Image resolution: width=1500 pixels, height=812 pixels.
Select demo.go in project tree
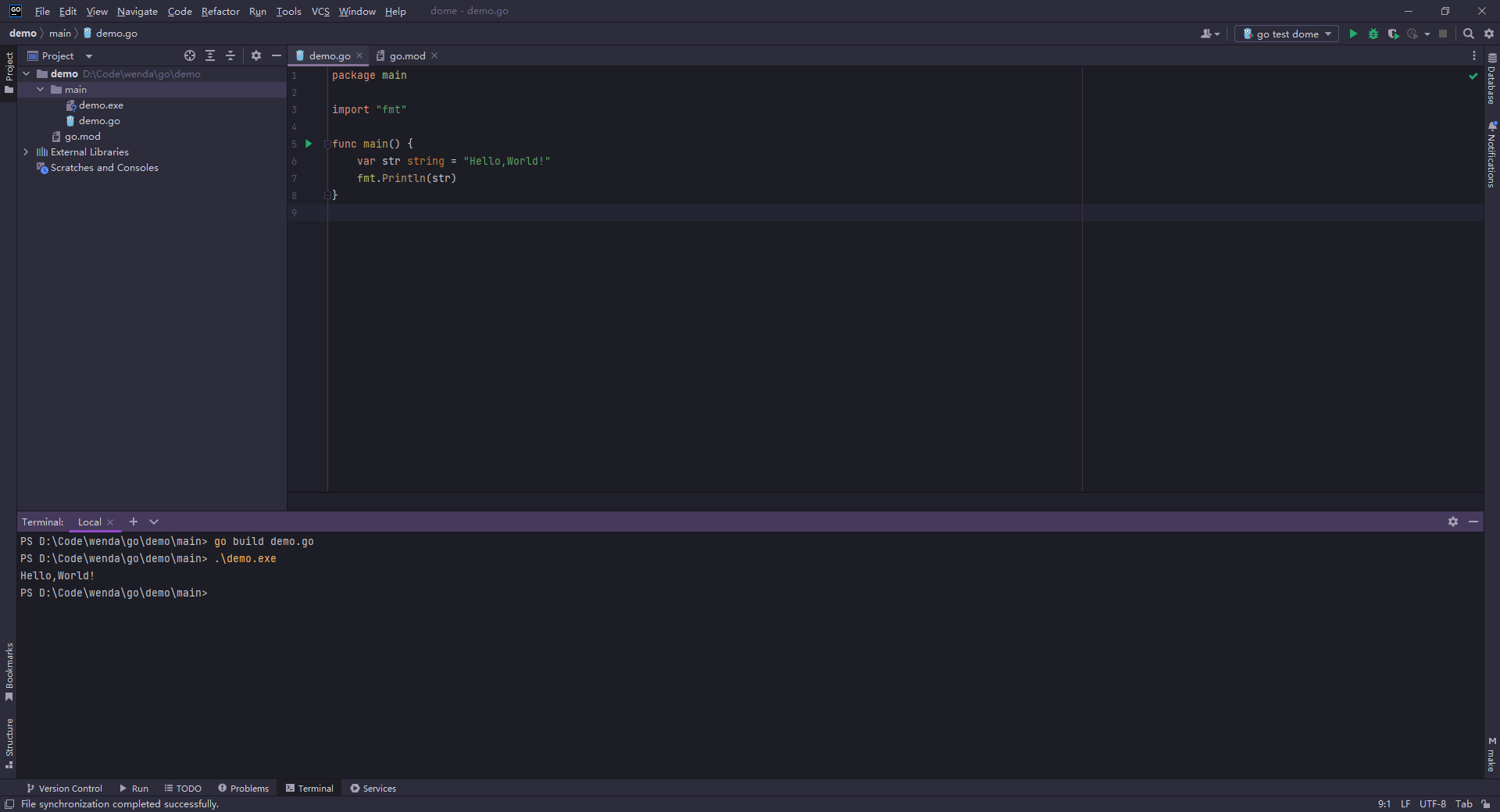99,121
